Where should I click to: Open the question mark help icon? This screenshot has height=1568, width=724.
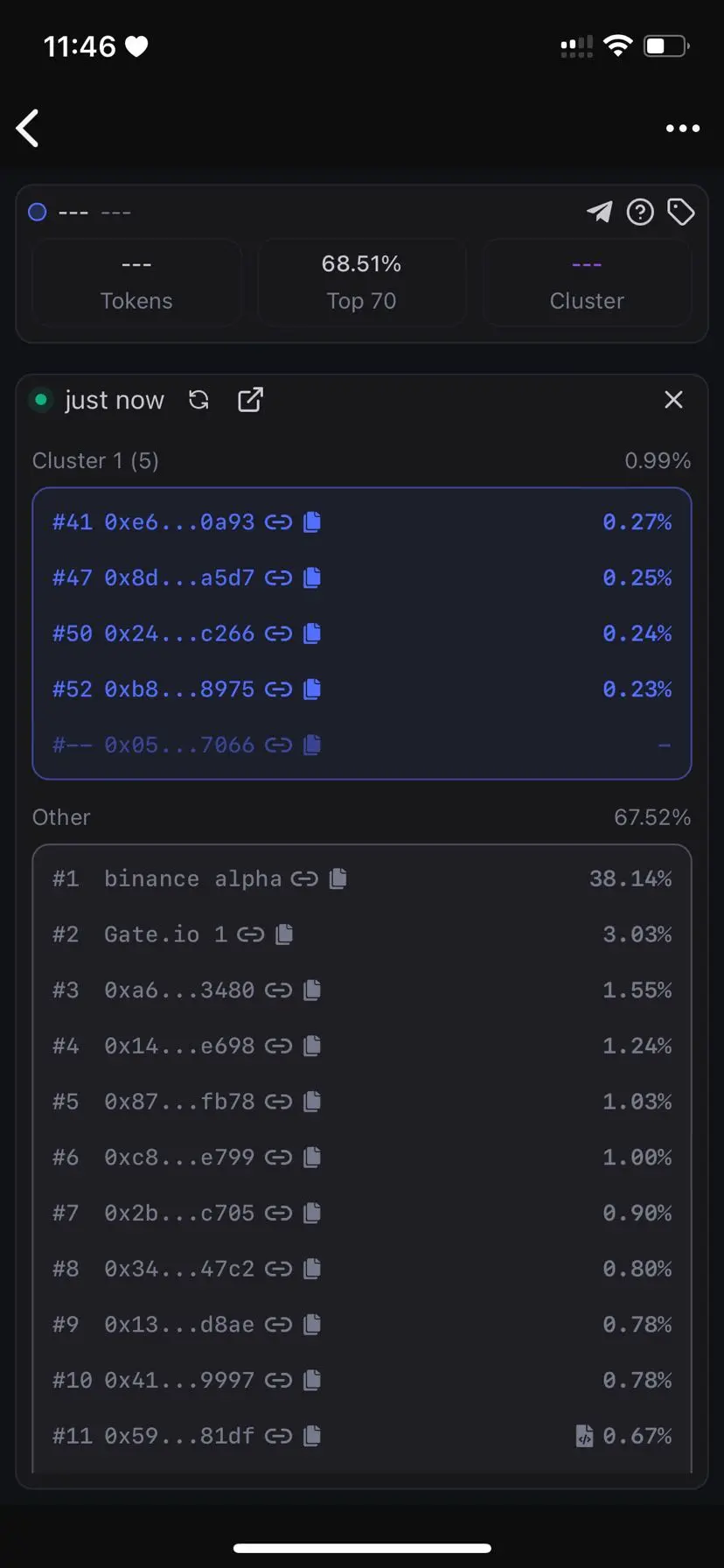coord(640,212)
